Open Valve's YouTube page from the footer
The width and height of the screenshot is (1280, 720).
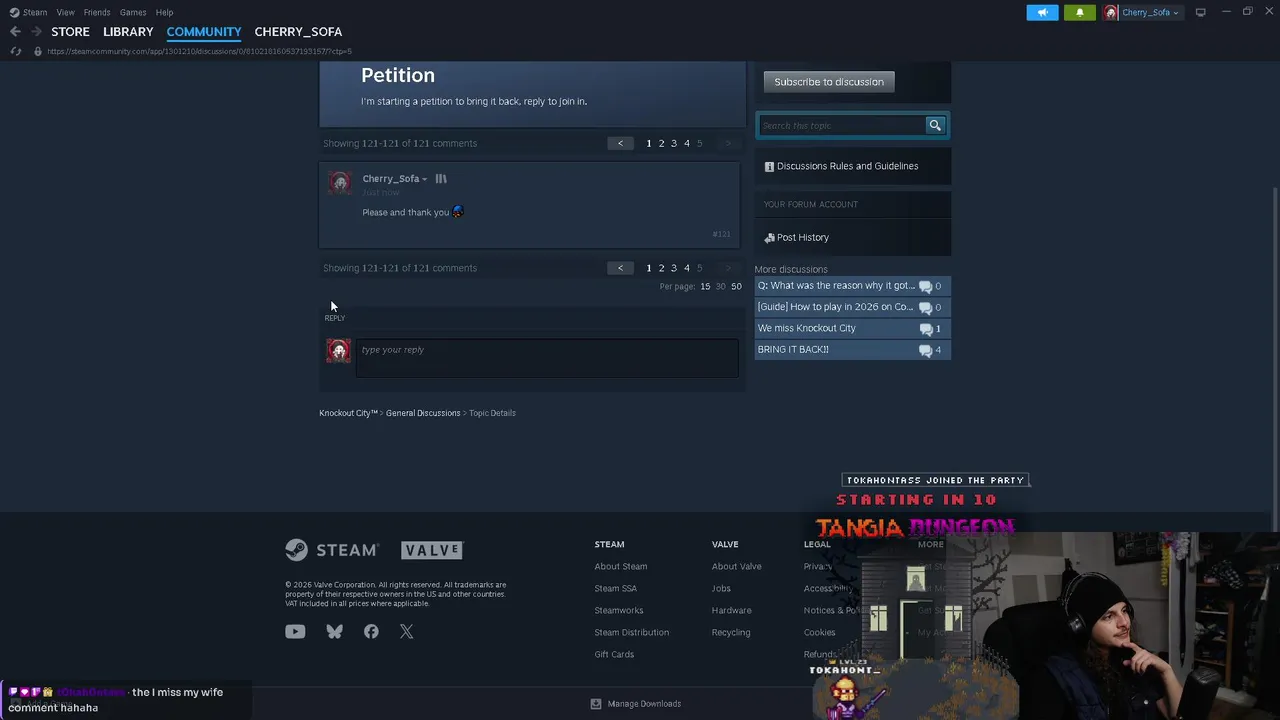295,631
